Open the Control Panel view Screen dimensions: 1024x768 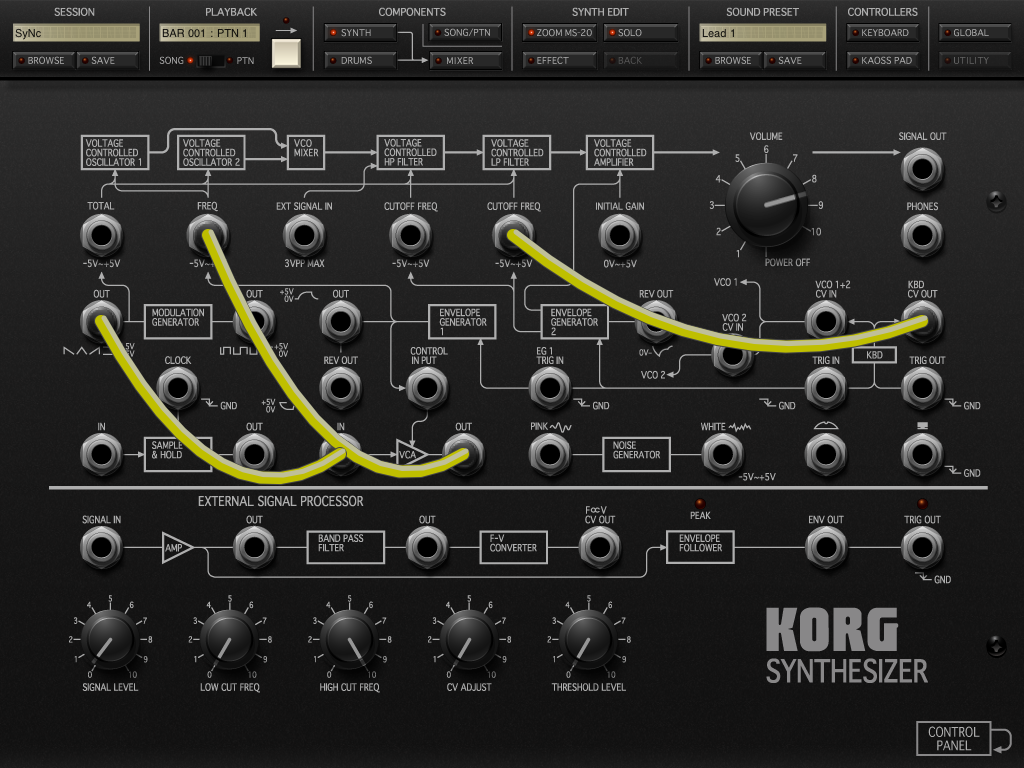tap(954, 738)
